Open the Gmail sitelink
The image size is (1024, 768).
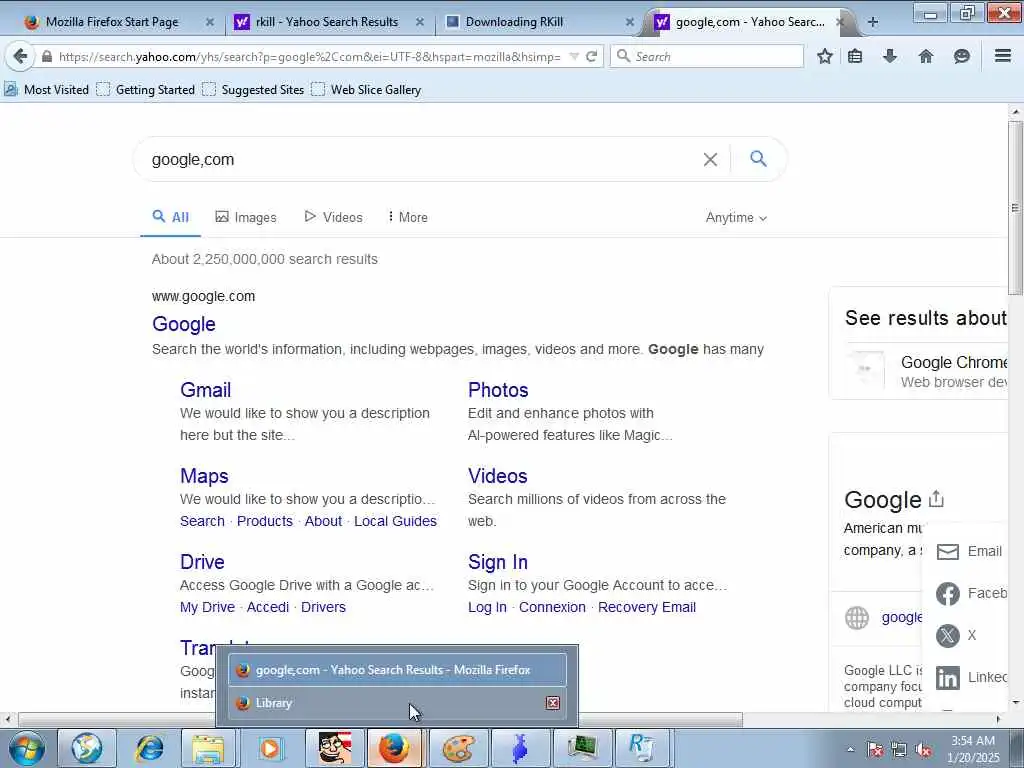pyautogui.click(x=206, y=390)
